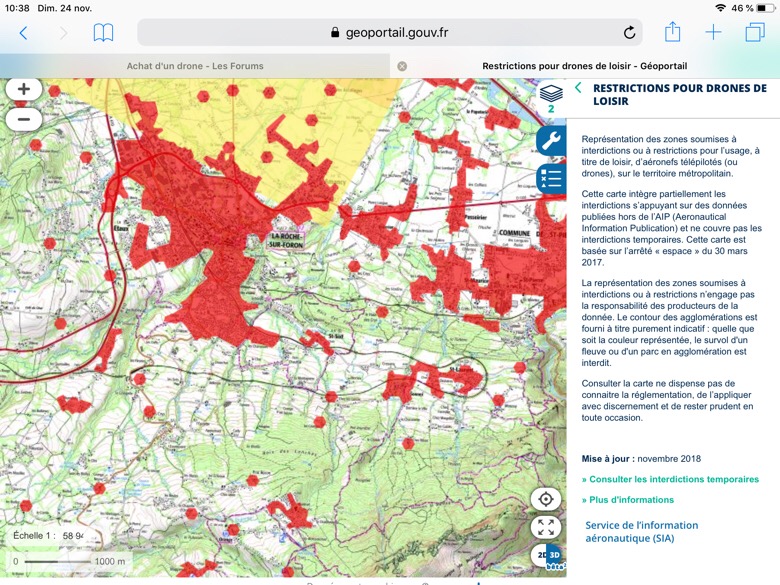The height and width of the screenshot is (585, 780).
Task: Collapse the Restrictions info panel
Action: [578, 88]
